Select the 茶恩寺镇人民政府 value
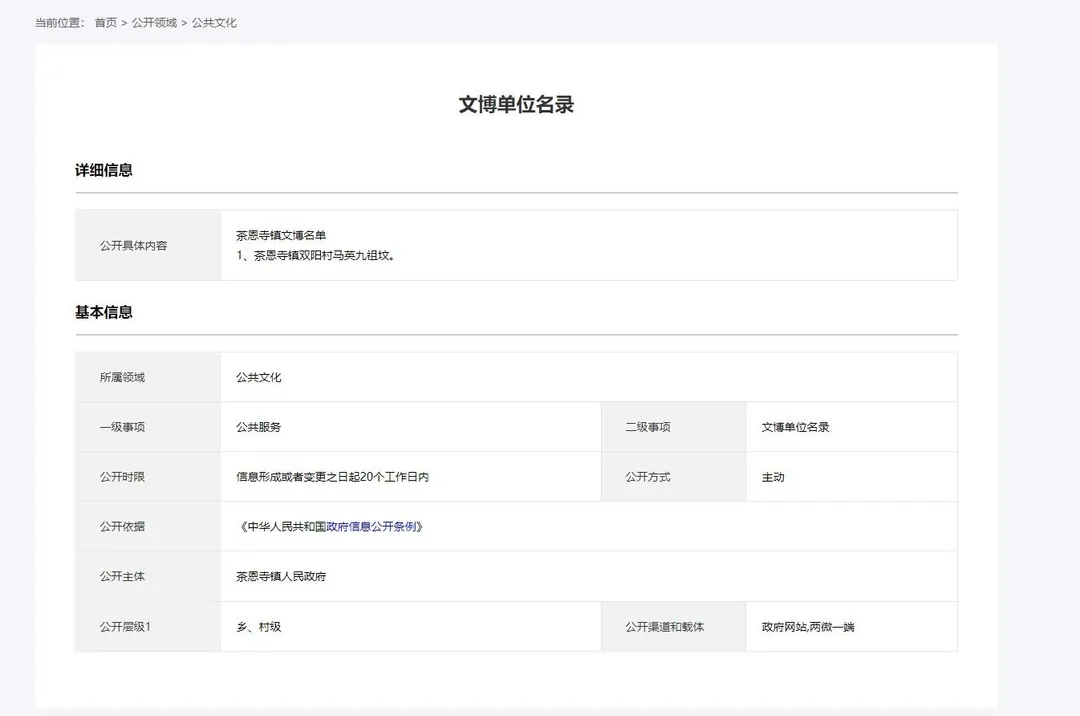 point(281,576)
